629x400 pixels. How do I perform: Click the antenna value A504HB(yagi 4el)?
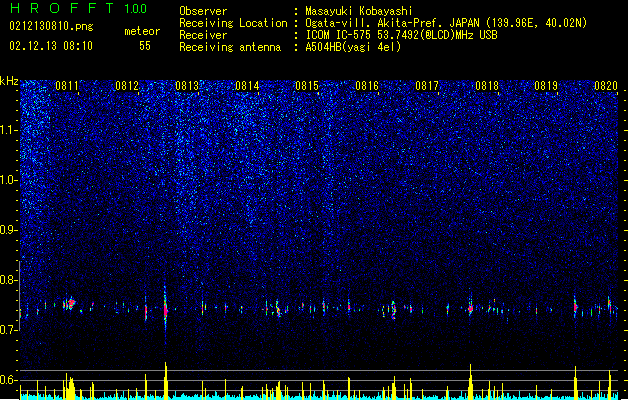(x=353, y=47)
